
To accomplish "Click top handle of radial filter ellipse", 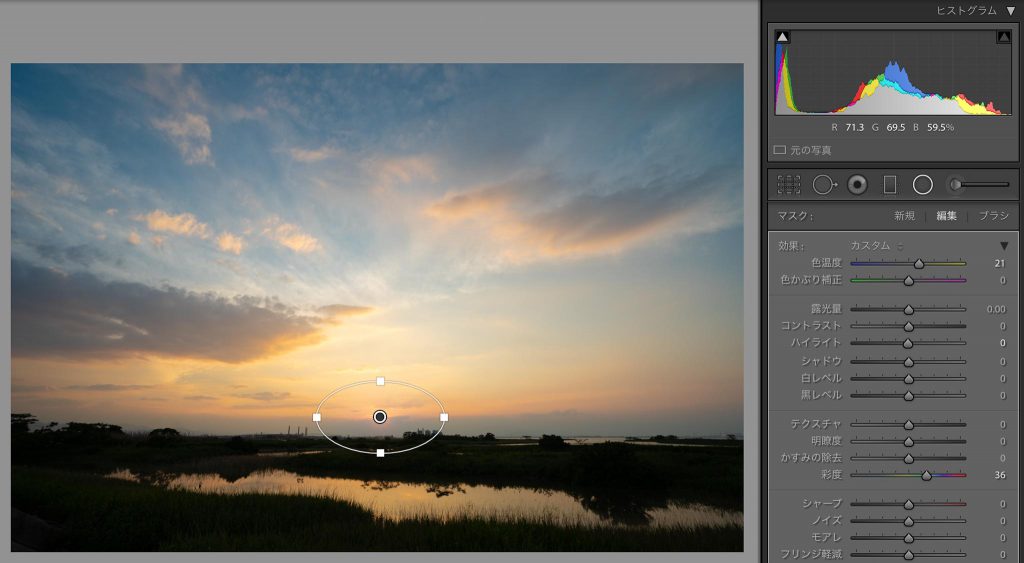I will [x=381, y=381].
